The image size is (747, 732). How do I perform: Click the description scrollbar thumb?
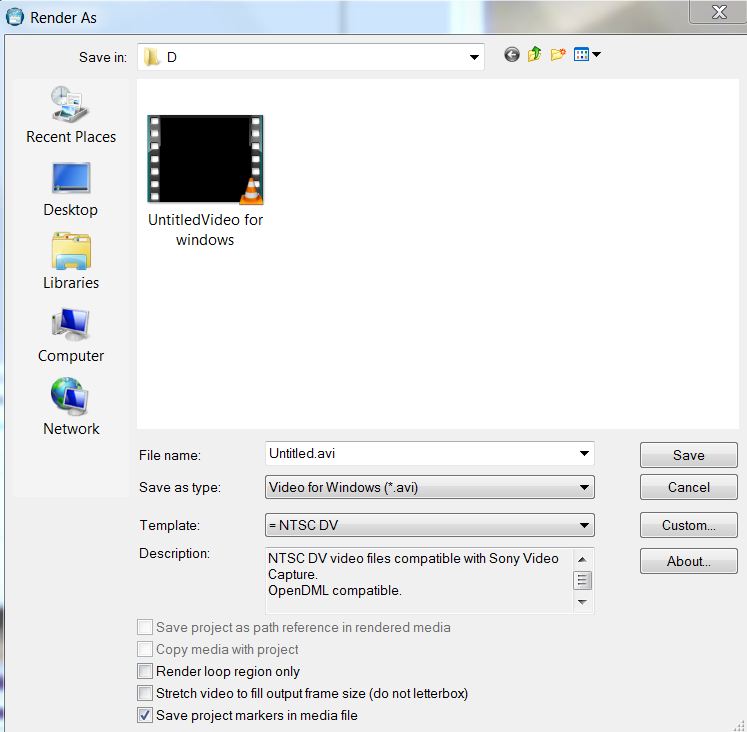(x=582, y=580)
